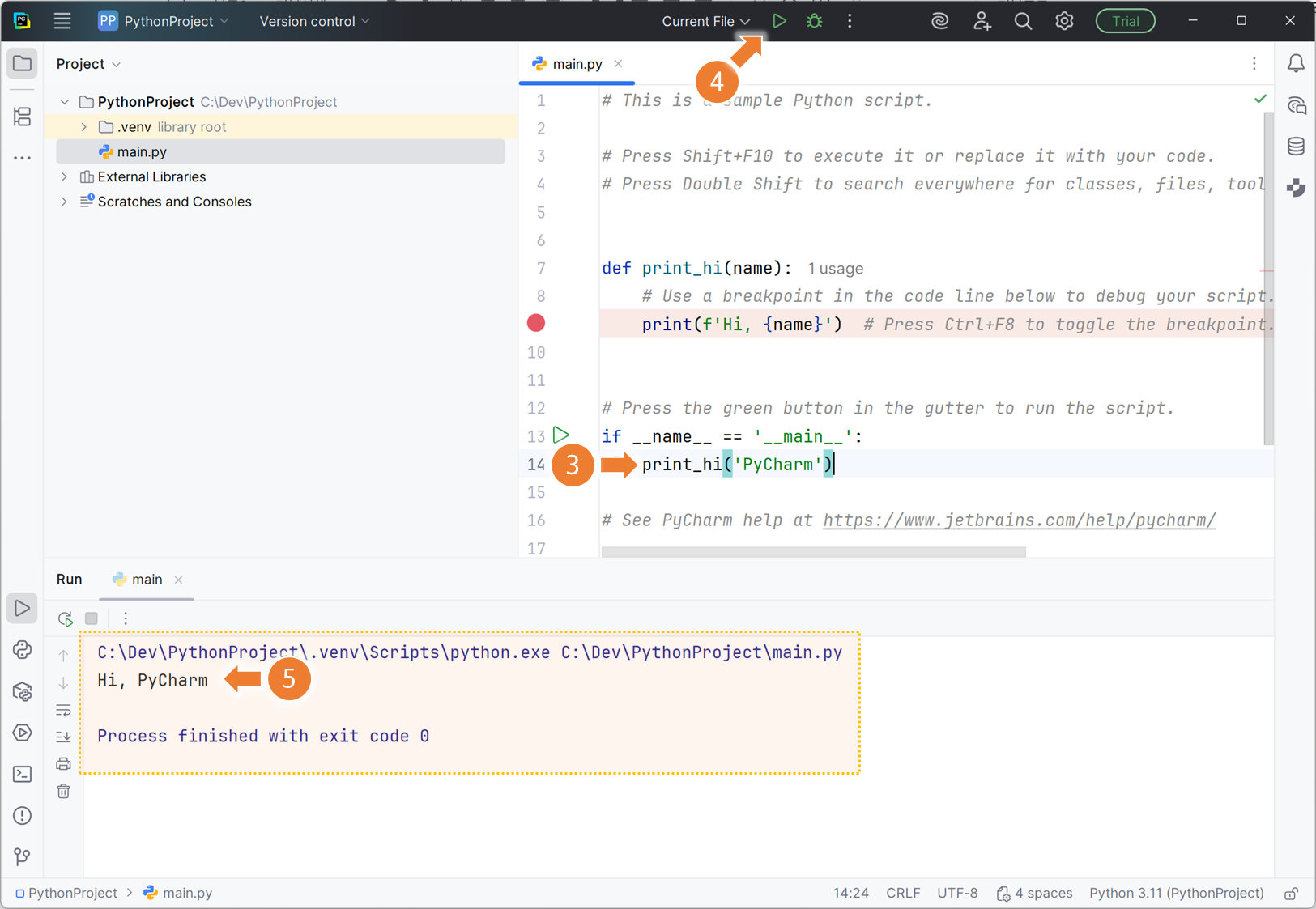
Task: Open the Structure tool window
Action: (23, 117)
